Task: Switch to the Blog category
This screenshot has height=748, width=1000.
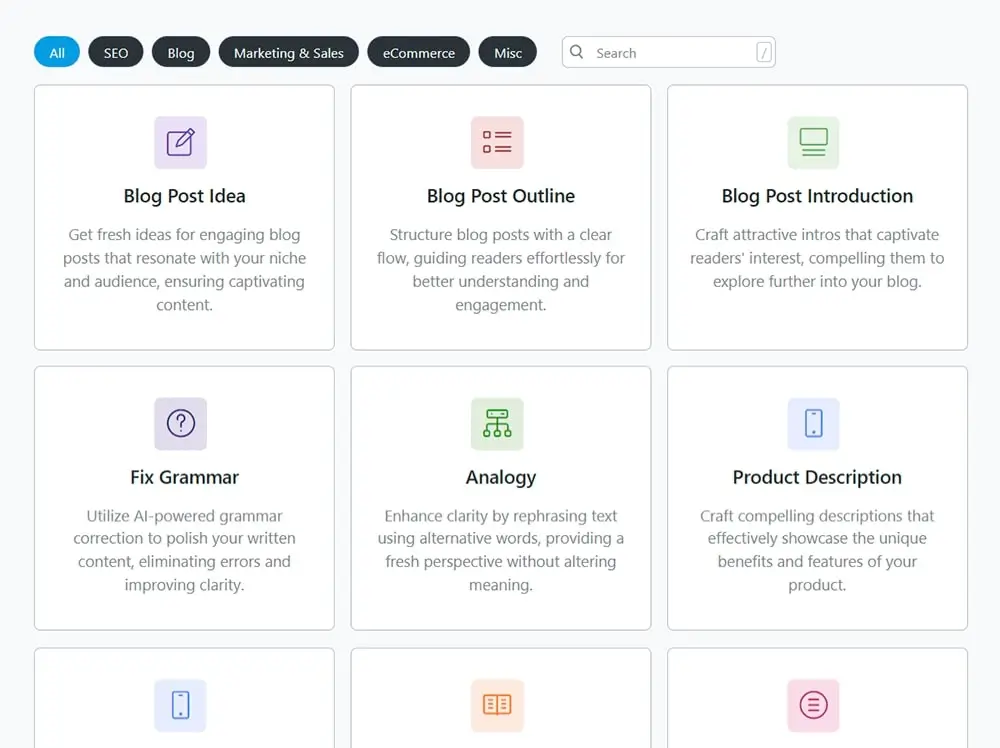Action: pos(181,53)
